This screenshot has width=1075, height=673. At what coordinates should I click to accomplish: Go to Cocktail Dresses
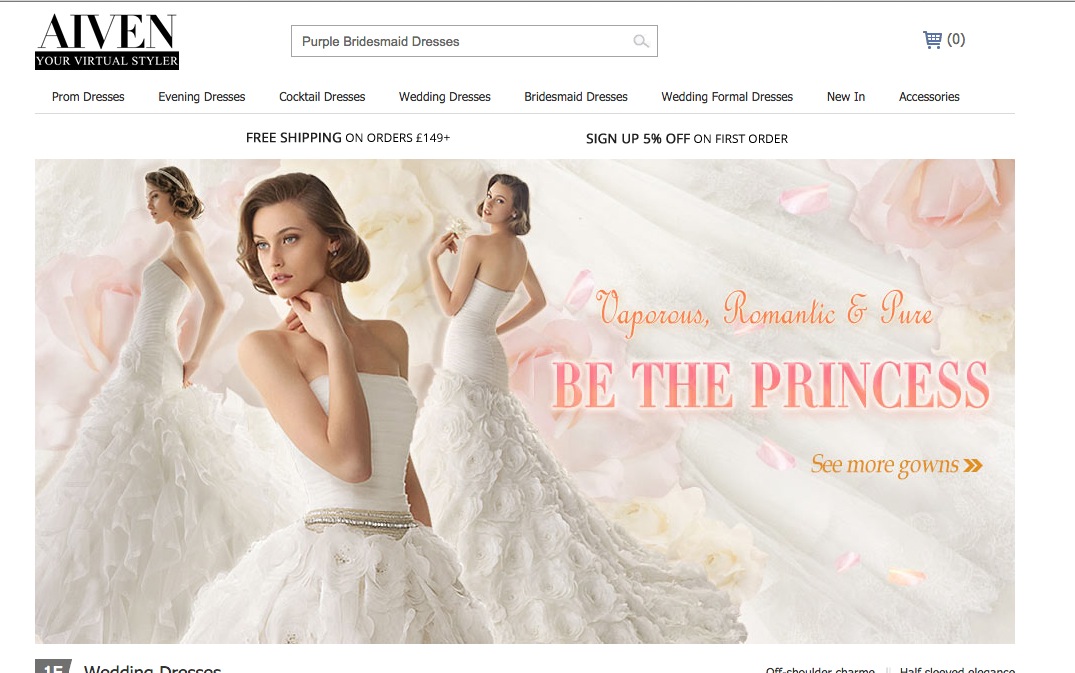click(x=322, y=97)
